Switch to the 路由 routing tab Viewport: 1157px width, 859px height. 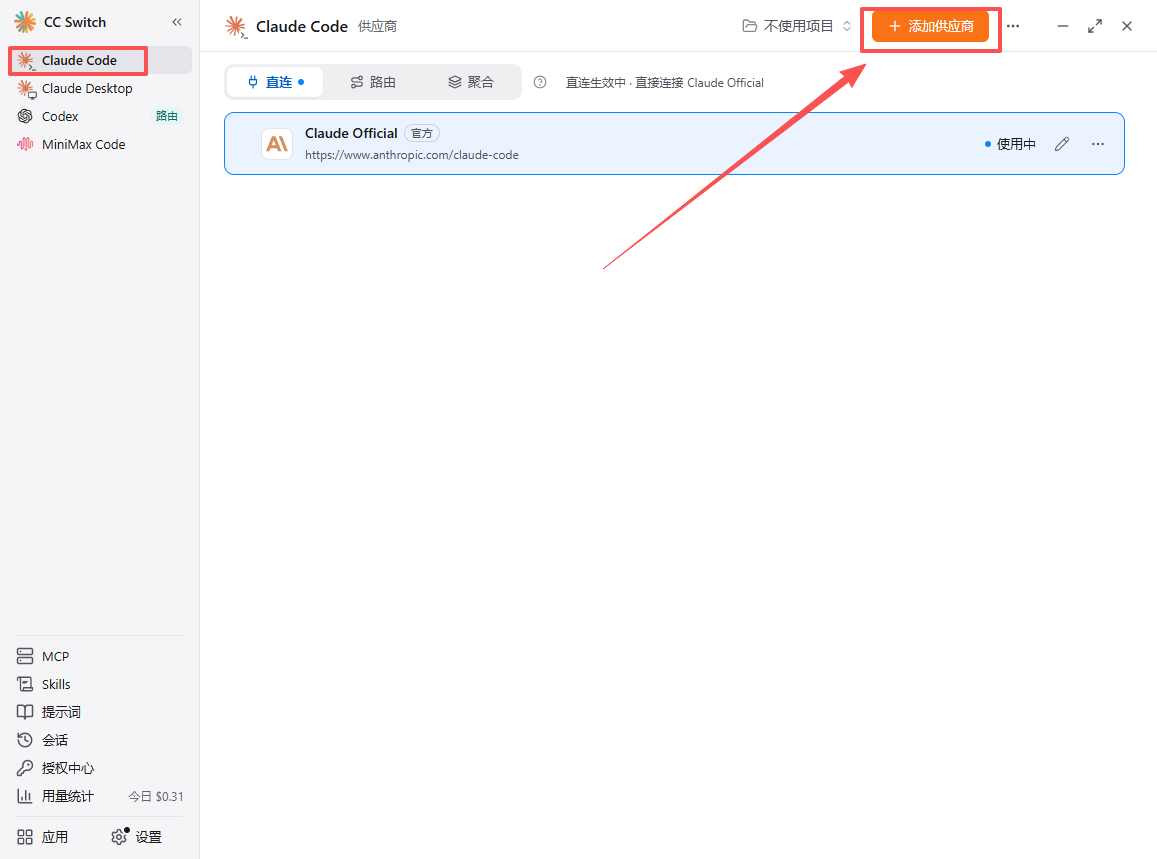tap(373, 82)
